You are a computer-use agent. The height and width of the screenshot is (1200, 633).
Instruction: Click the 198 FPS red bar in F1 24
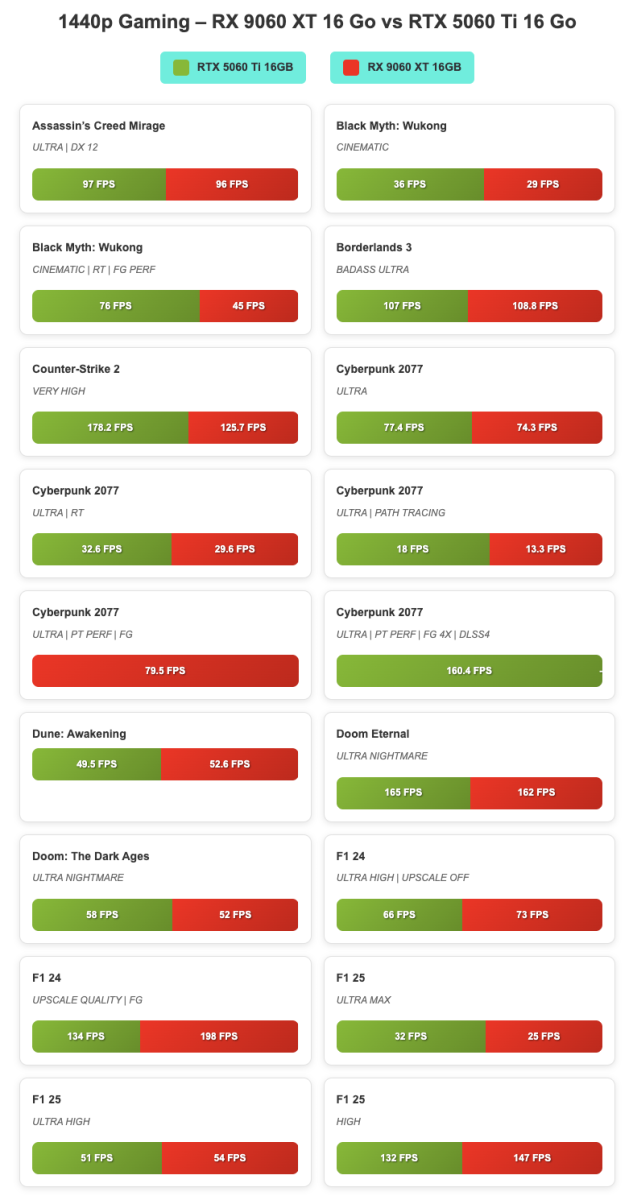point(218,1036)
